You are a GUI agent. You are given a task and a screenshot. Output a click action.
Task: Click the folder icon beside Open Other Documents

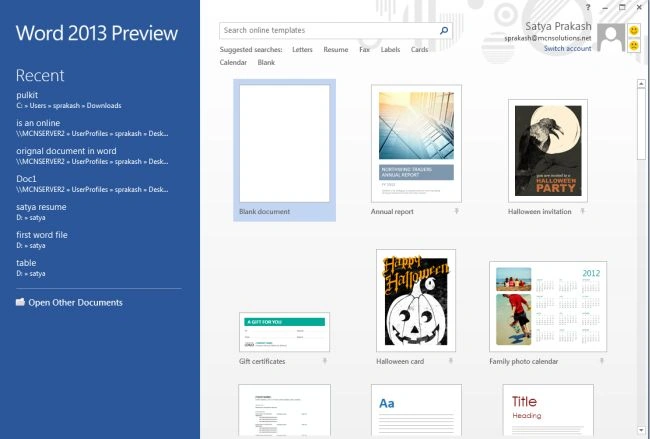20,302
